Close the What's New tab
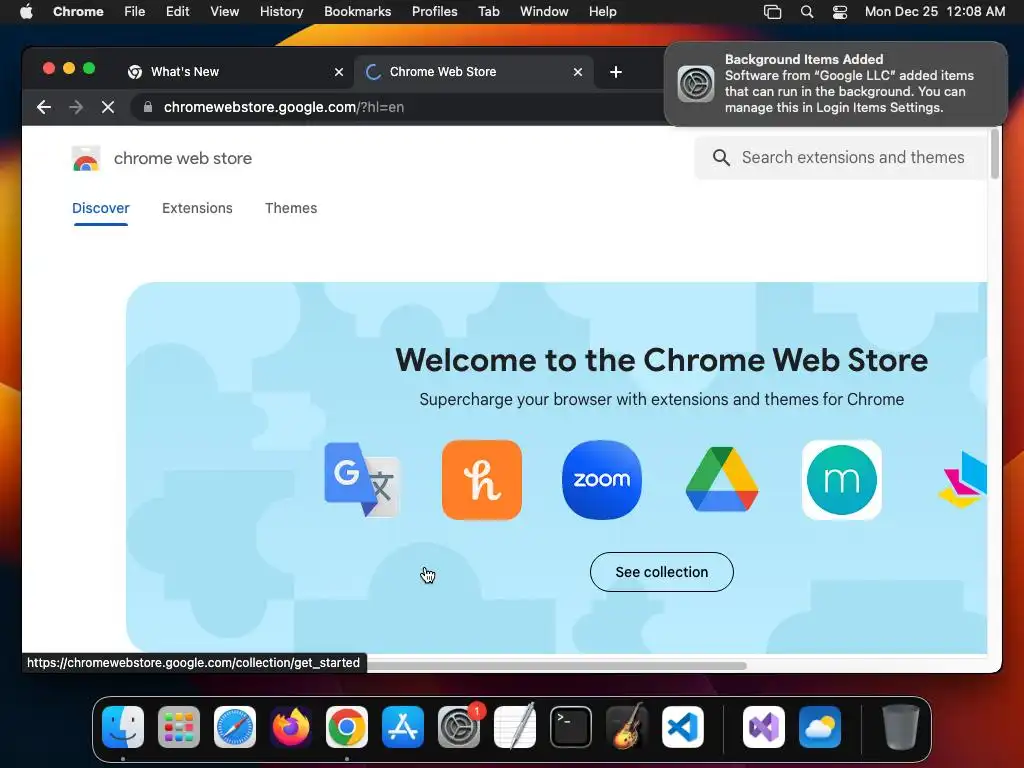The height and width of the screenshot is (768, 1024). (339, 72)
